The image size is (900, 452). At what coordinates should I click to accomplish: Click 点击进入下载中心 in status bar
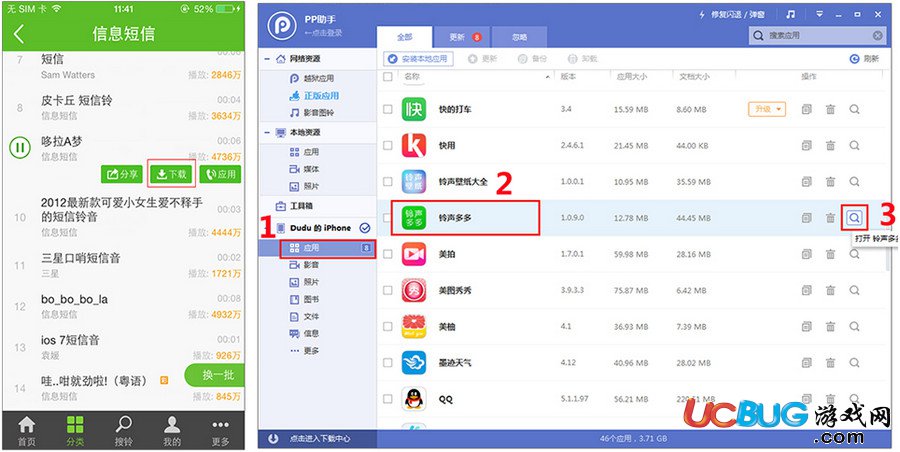point(320,439)
